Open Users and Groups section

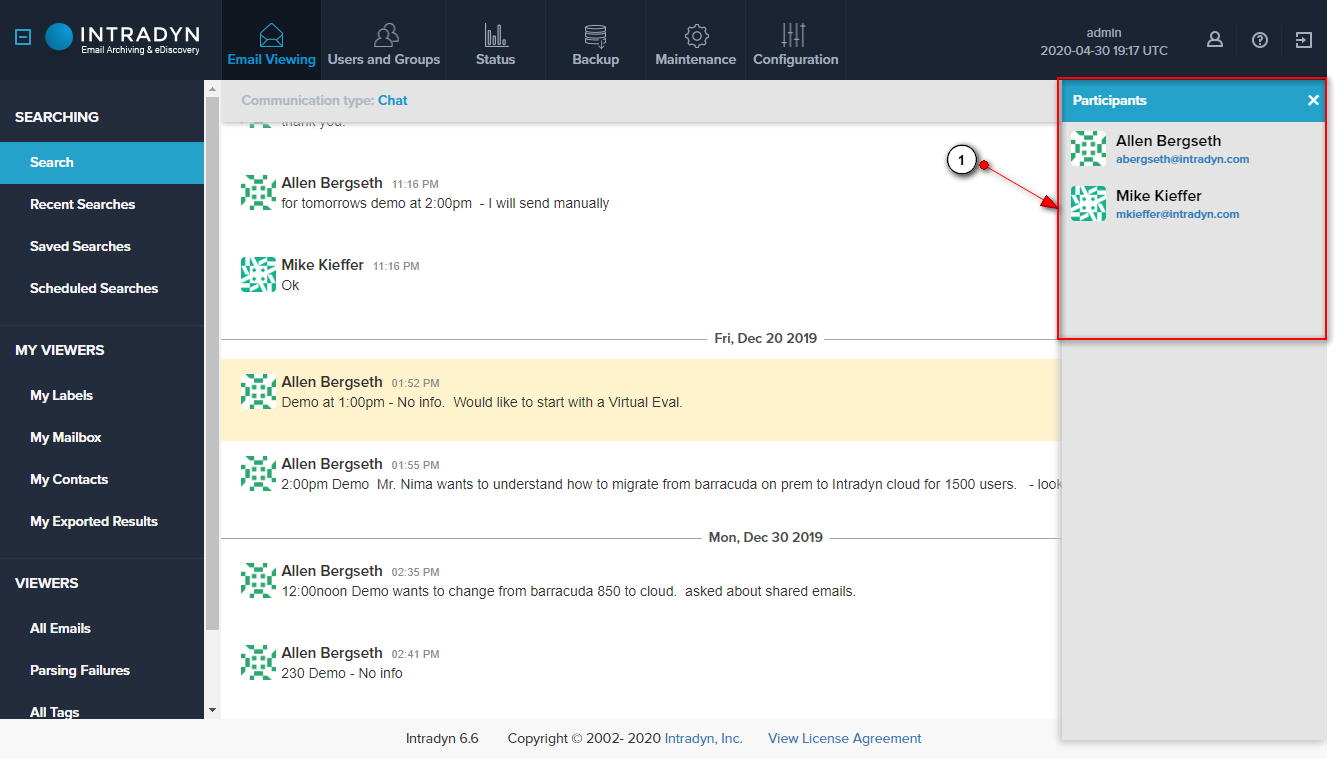(x=384, y=40)
